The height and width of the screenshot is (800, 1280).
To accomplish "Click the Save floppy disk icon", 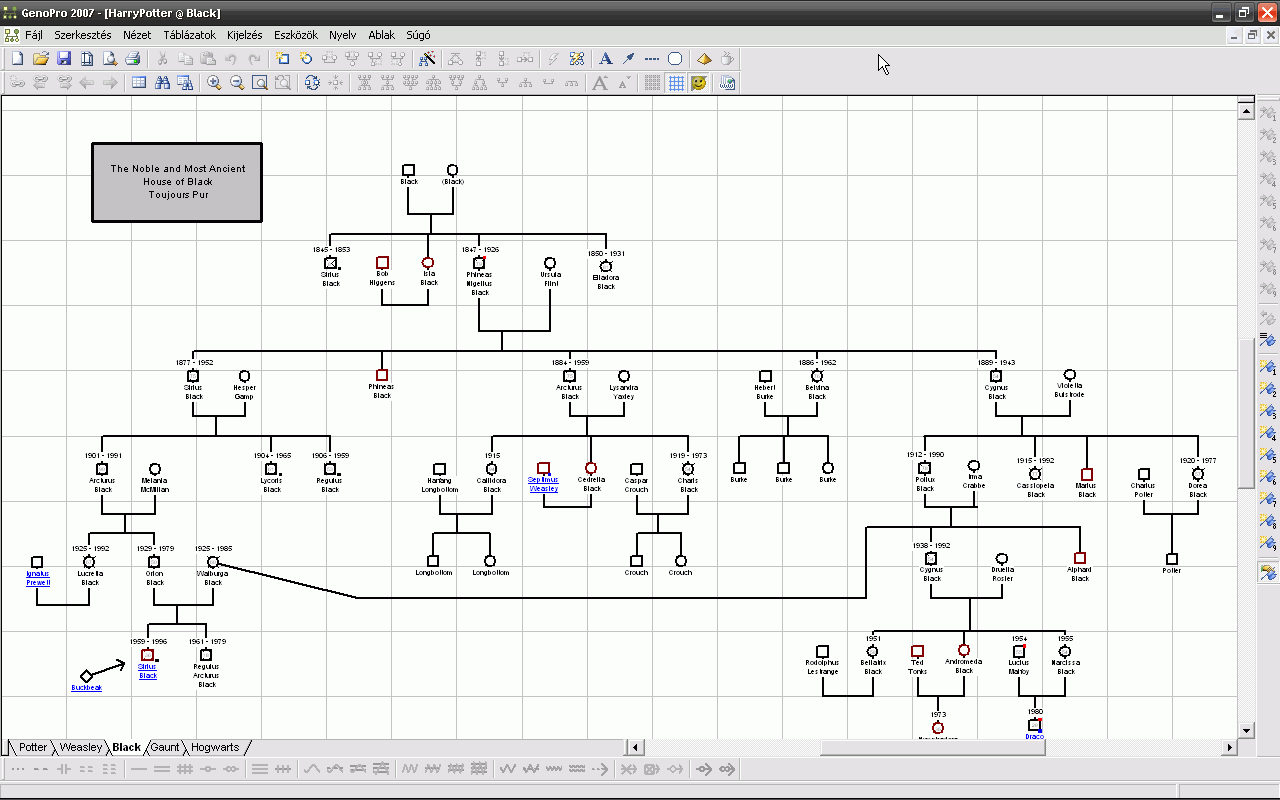I will (x=64, y=59).
